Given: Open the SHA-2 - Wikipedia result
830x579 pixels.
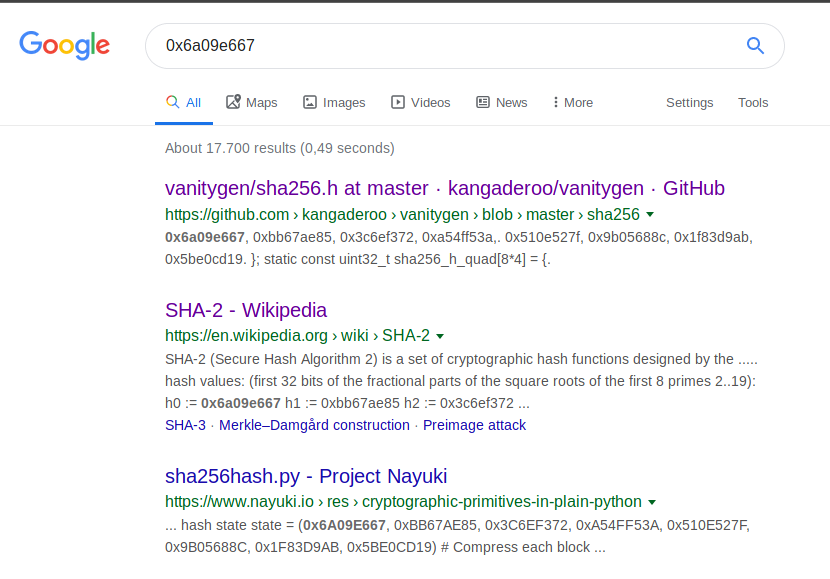Looking at the screenshot, I should tap(246, 310).
